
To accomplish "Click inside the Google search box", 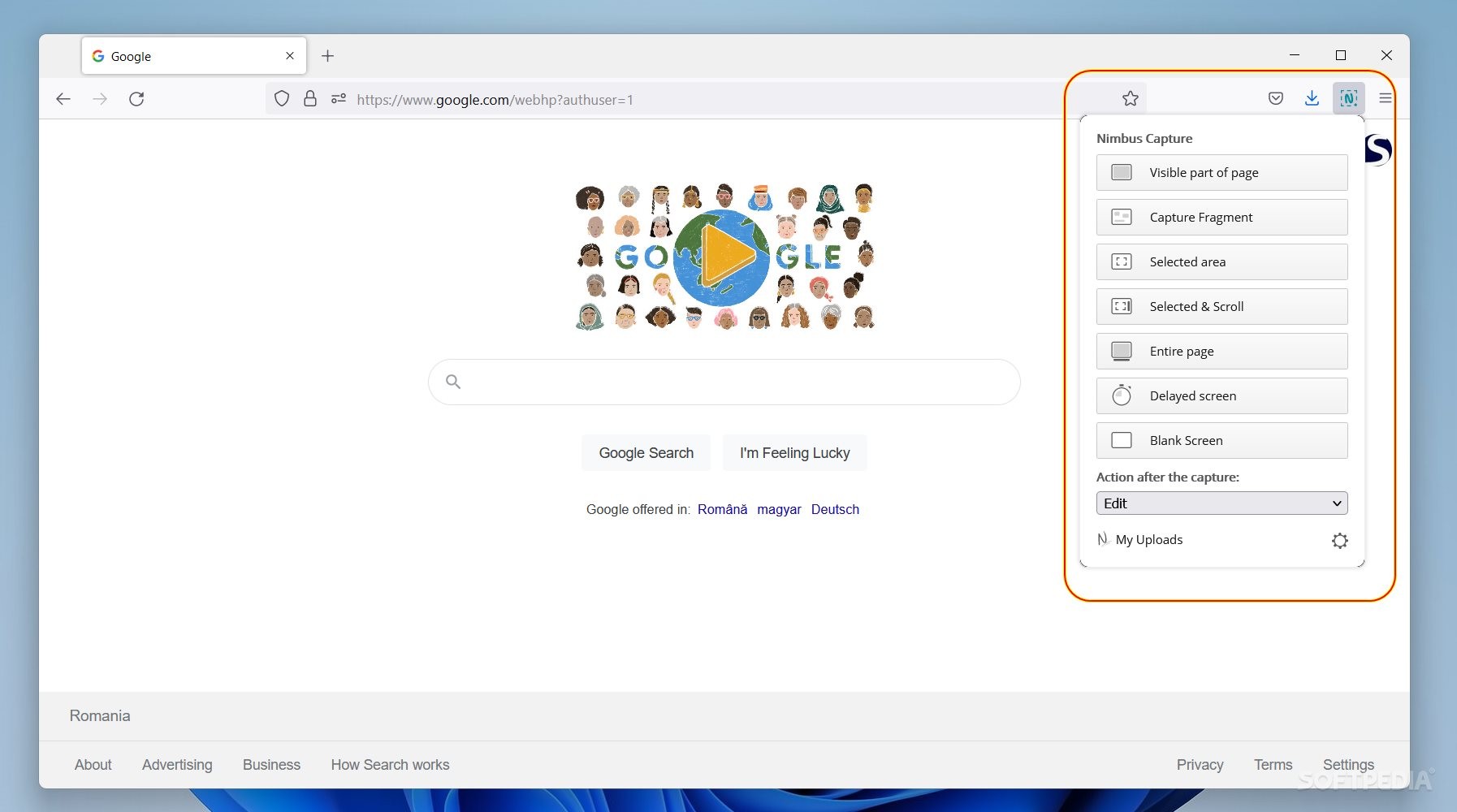I will [723, 382].
